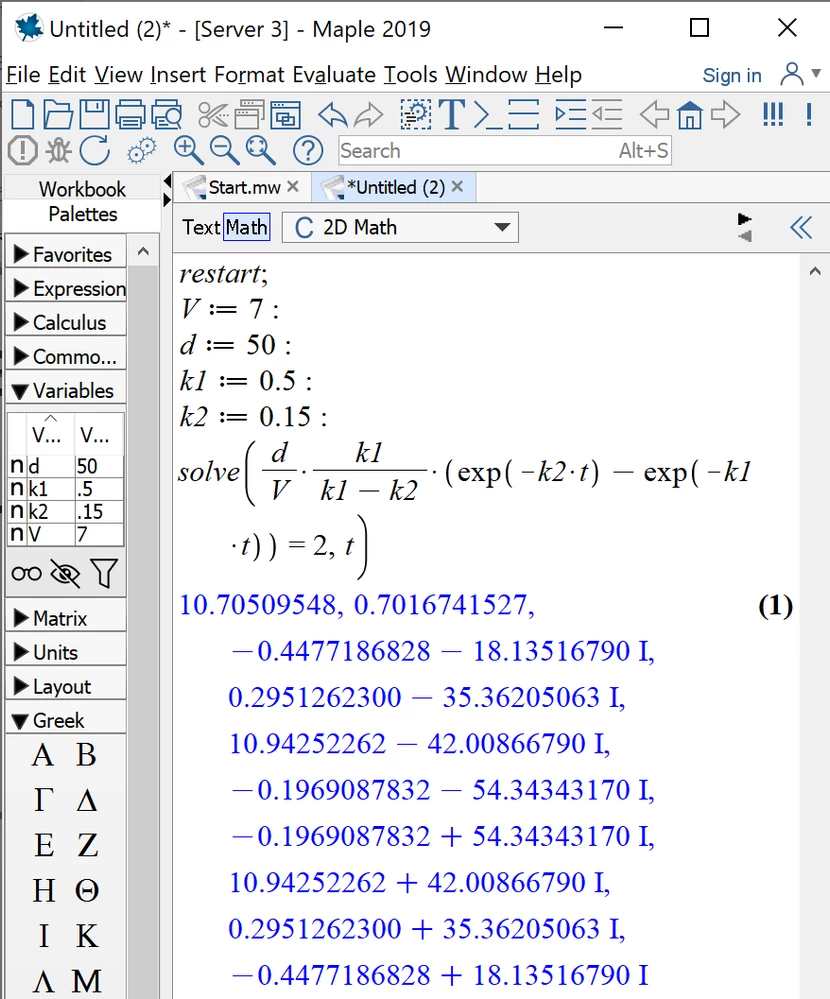Go forward with the right arrow icon
Viewport: 830px width, 999px height.
[725, 115]
